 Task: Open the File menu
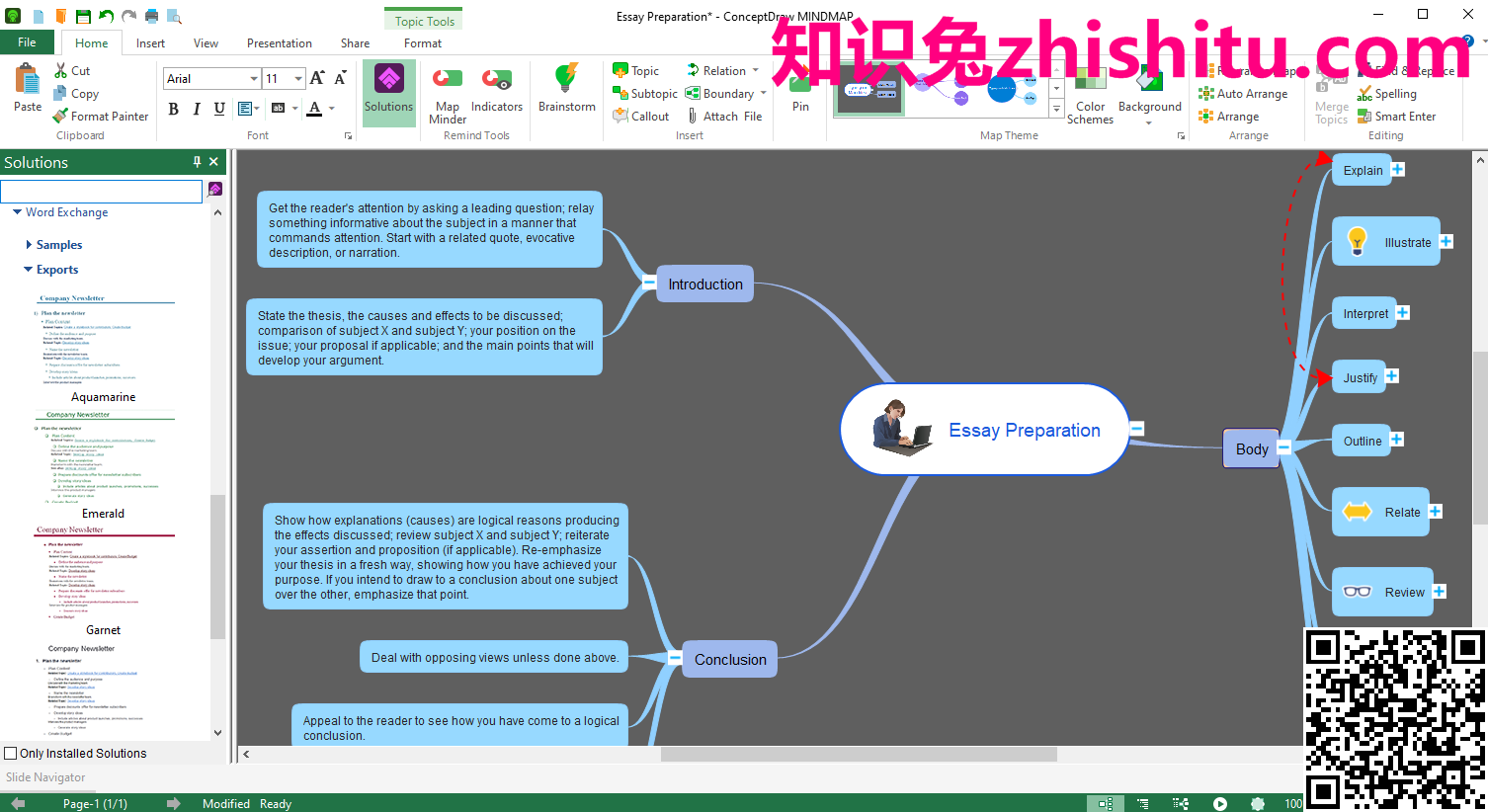point(28,42)
